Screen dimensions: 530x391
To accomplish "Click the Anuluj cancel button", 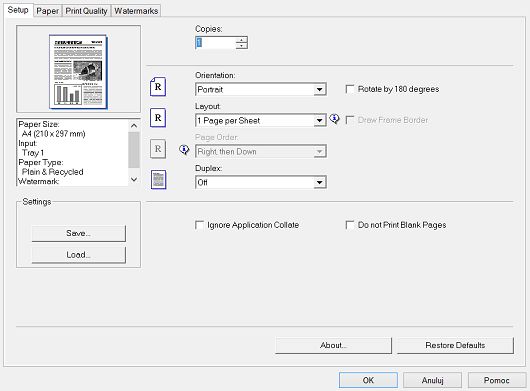I will tap(432, 380).
